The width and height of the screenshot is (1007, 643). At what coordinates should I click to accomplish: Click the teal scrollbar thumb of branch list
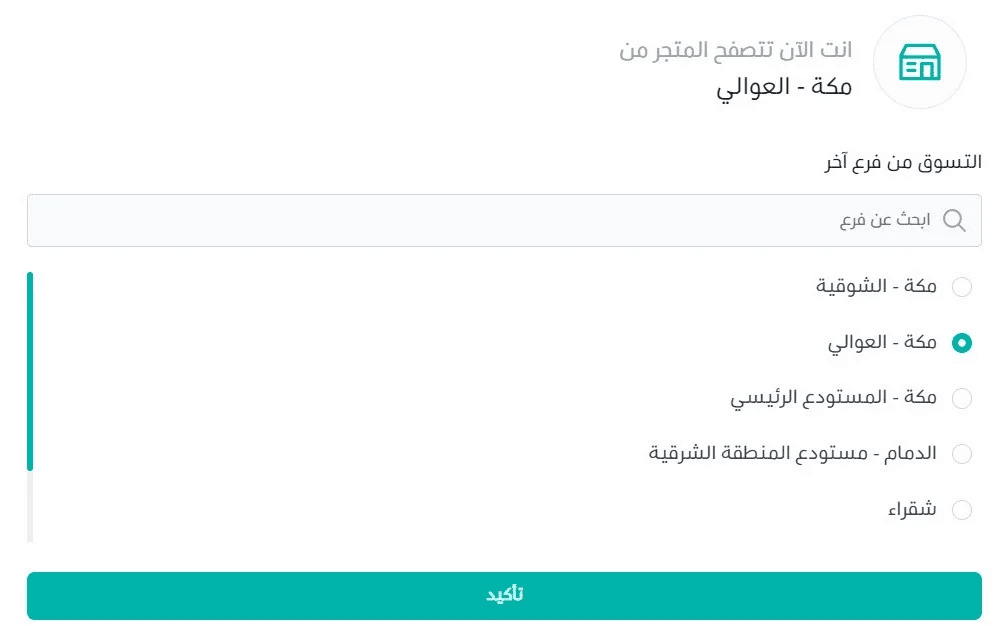[30, 370]
